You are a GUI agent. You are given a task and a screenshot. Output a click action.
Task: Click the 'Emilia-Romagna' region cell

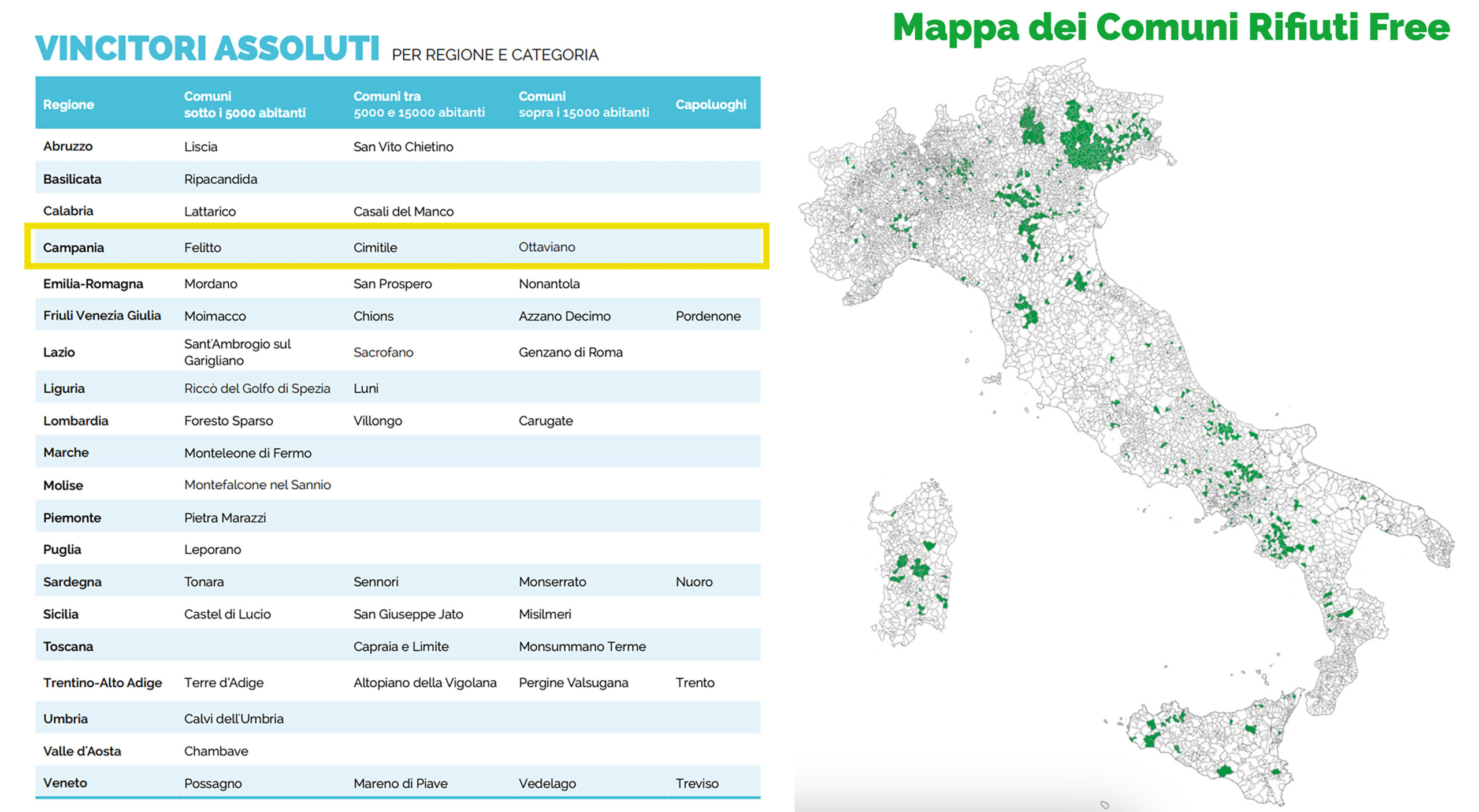pos(93,284)
